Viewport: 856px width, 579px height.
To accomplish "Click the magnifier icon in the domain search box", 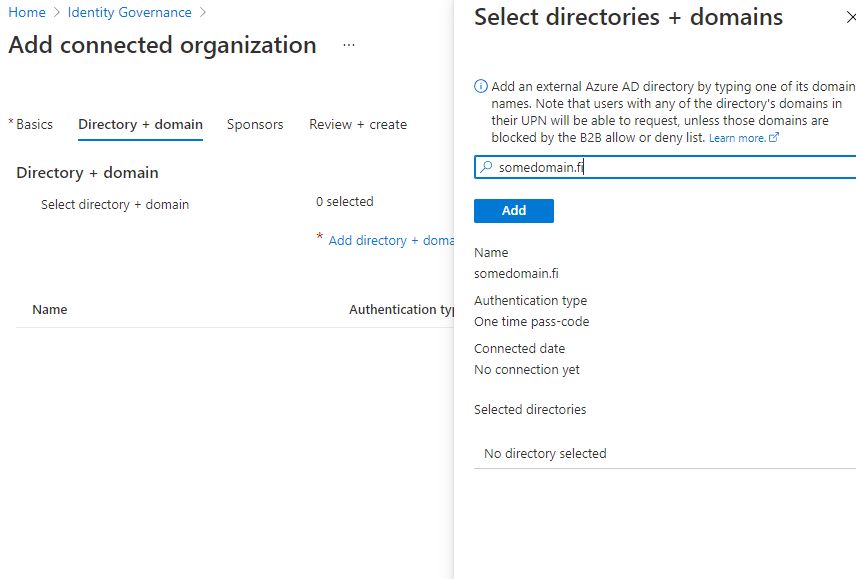I will pos(486,168).
